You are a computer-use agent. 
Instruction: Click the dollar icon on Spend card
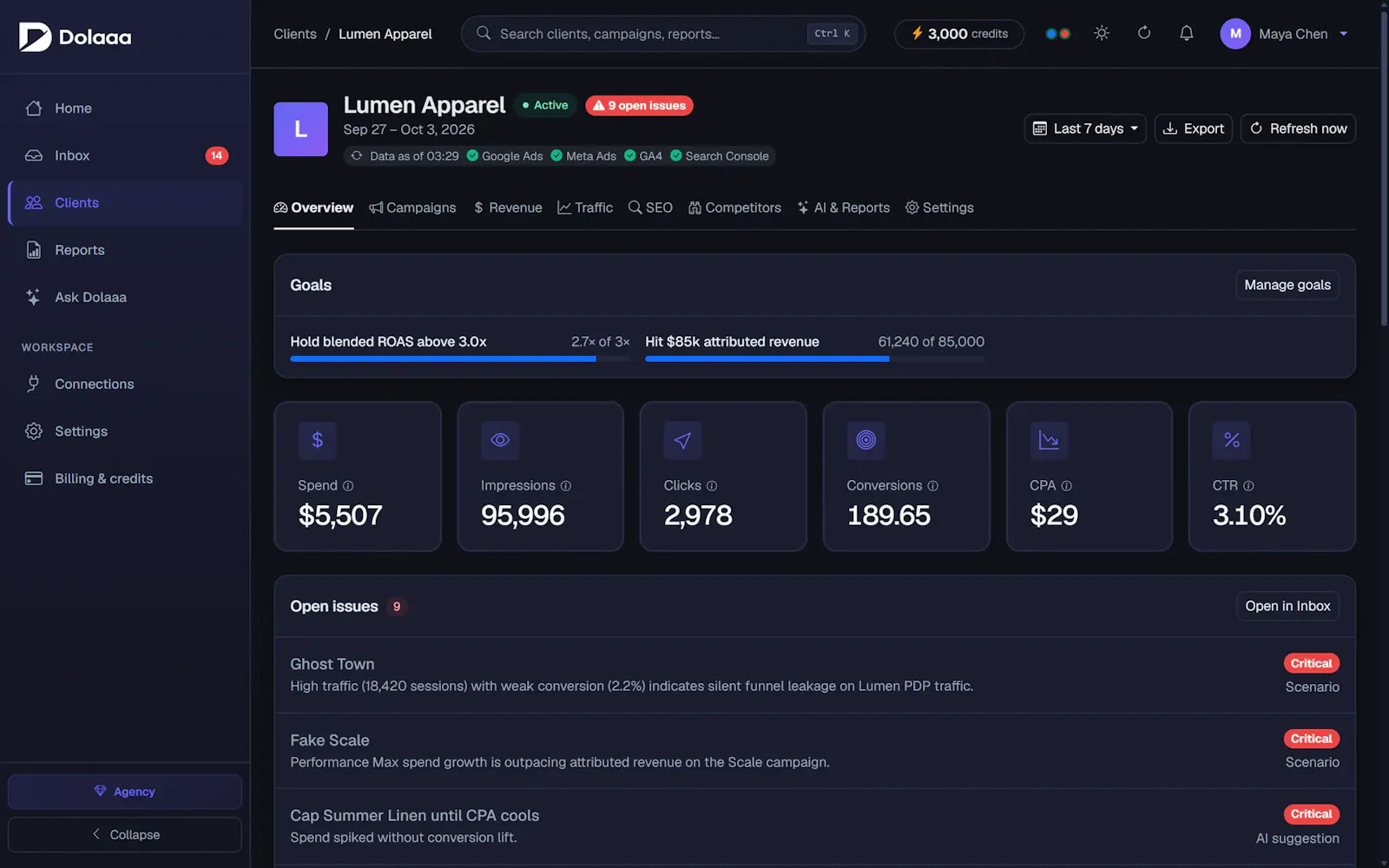click(x=318, y=440)
